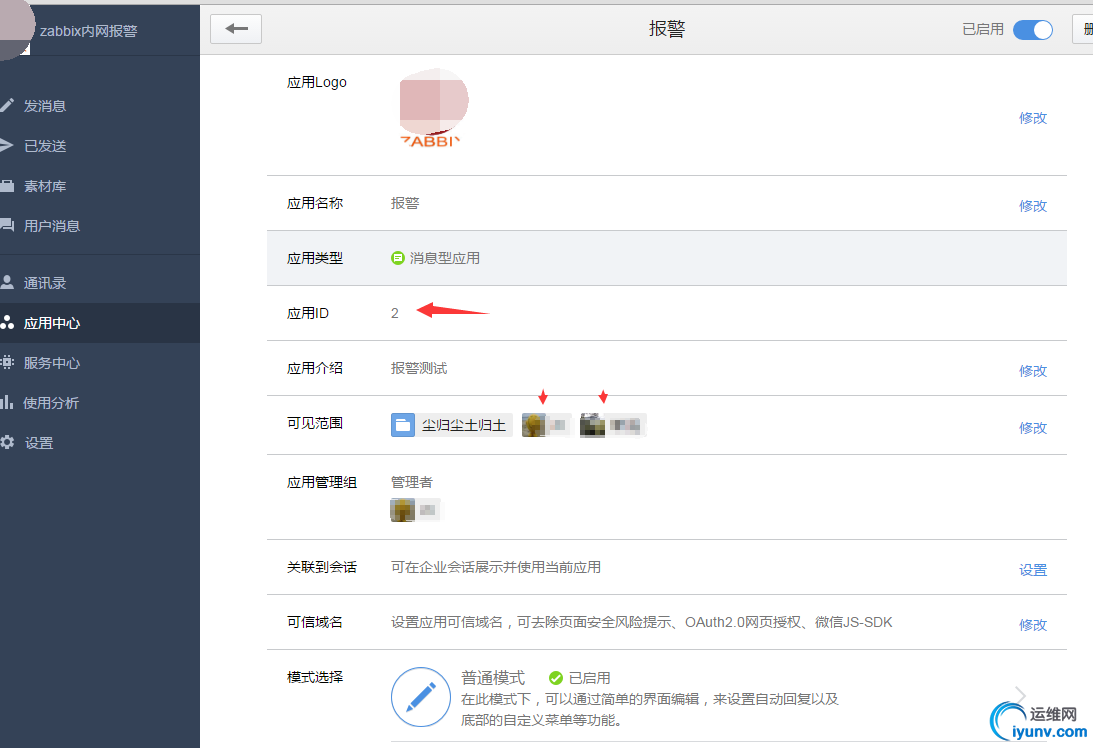Click the pencil icon beside 发消息
Screen dimensions: 1093x748
tap(7, 105)
